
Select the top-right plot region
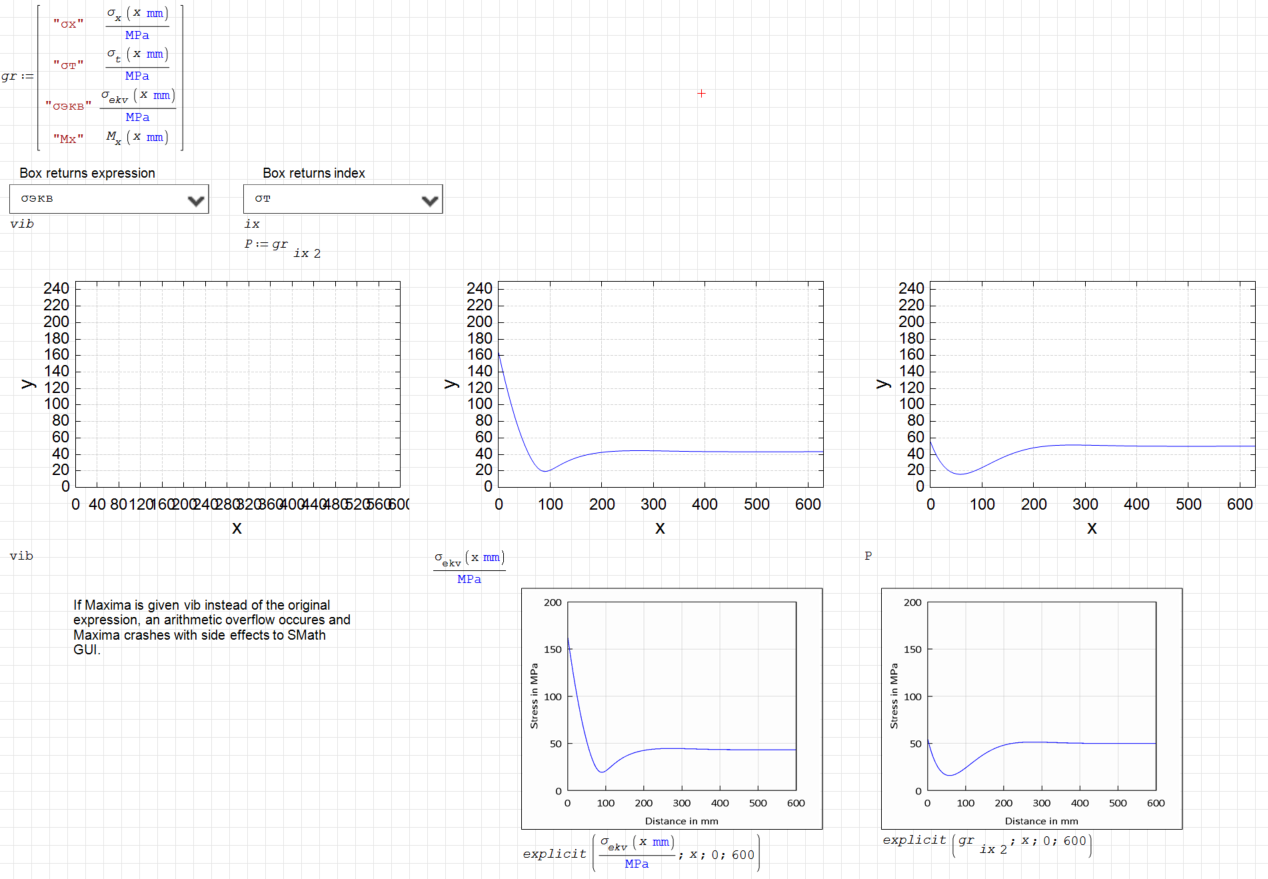click(1092, 385)
